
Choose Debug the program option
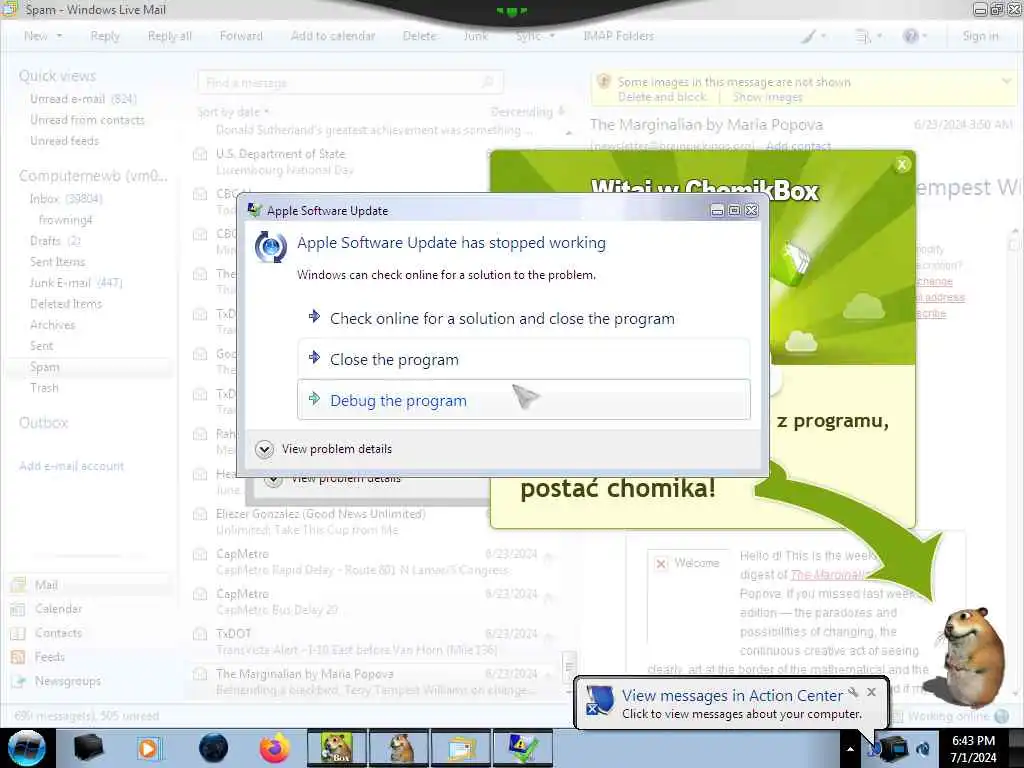pyautogui.click(x=524, y=400)
